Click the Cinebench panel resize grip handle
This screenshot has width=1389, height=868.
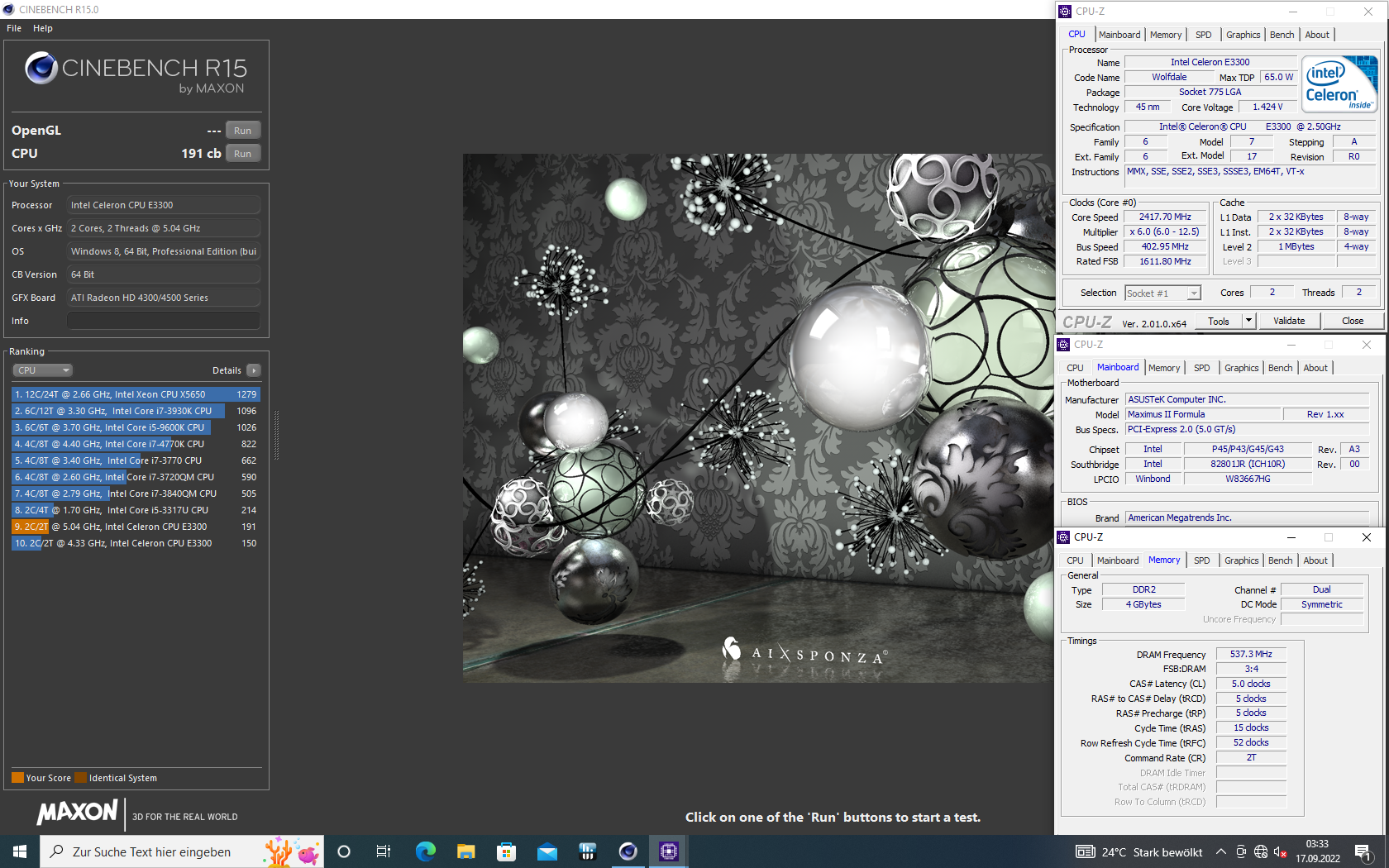coord(276,436)
